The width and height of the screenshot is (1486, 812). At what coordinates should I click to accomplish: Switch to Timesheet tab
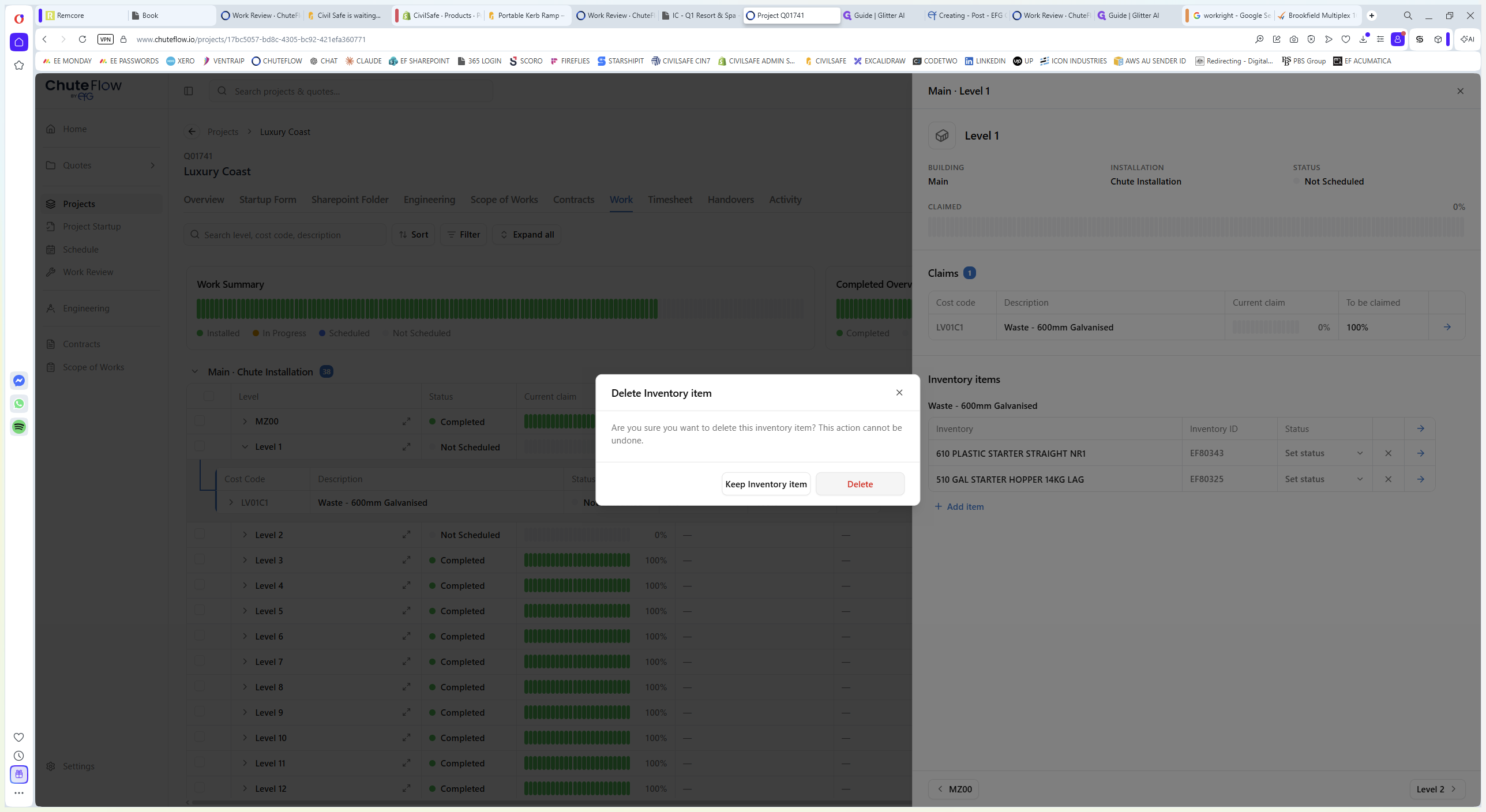(x=670, y=200)
